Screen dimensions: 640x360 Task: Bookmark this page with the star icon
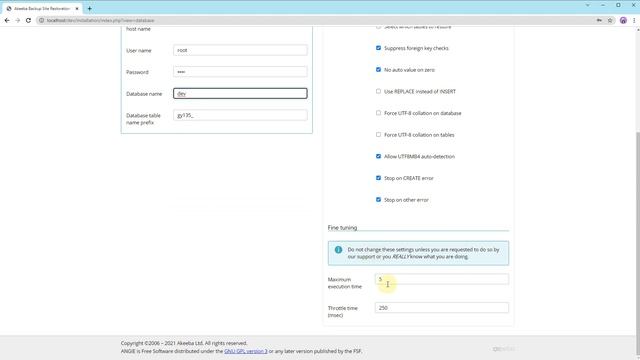click(x=610, y=20)
